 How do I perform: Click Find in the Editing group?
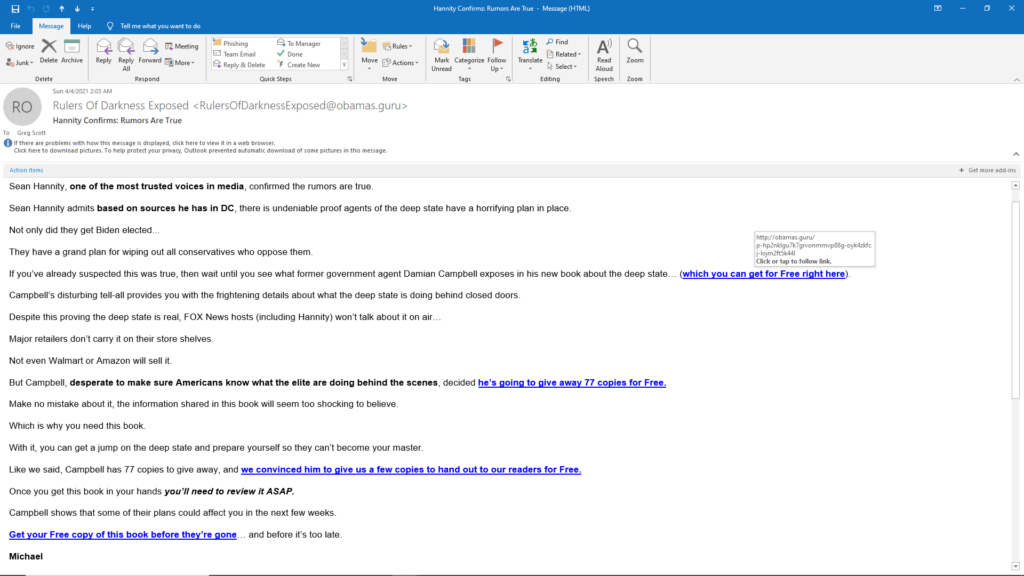(x=557, y=42)
